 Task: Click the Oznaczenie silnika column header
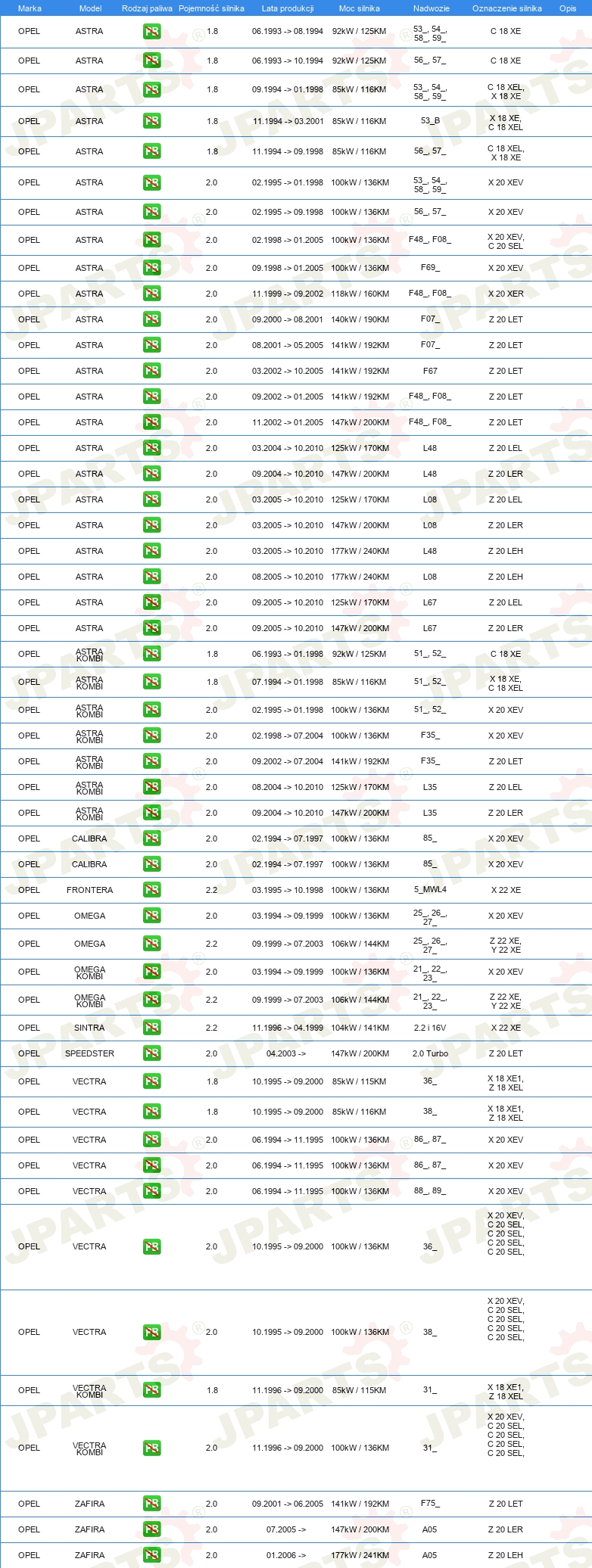507,8
